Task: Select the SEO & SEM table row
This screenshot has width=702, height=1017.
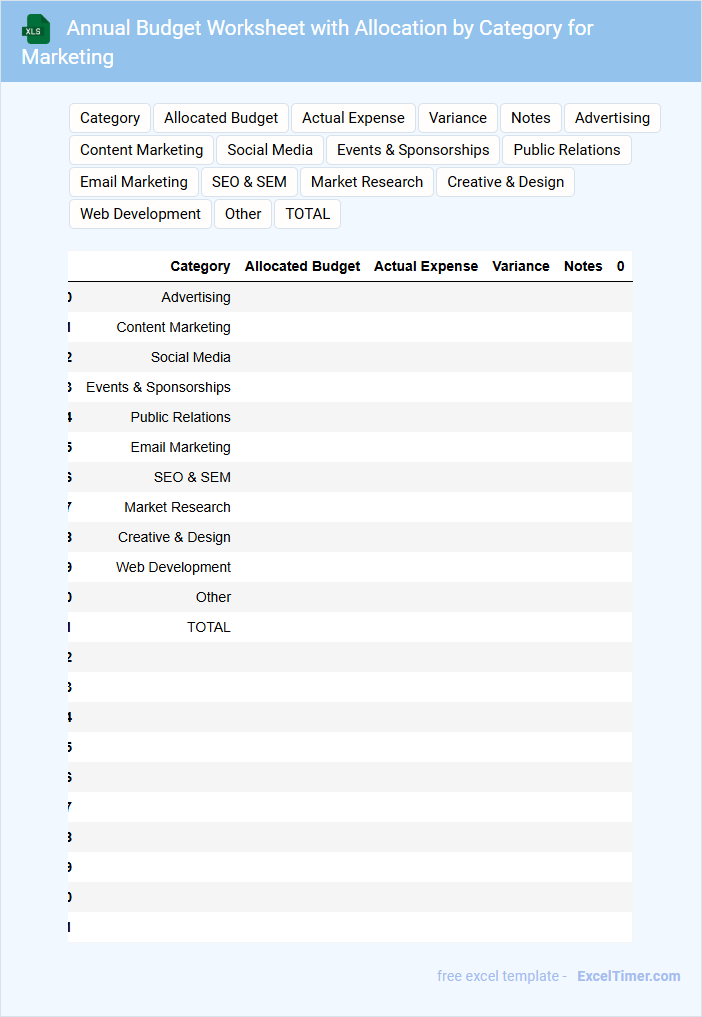Action: click(x=350, y=477)
